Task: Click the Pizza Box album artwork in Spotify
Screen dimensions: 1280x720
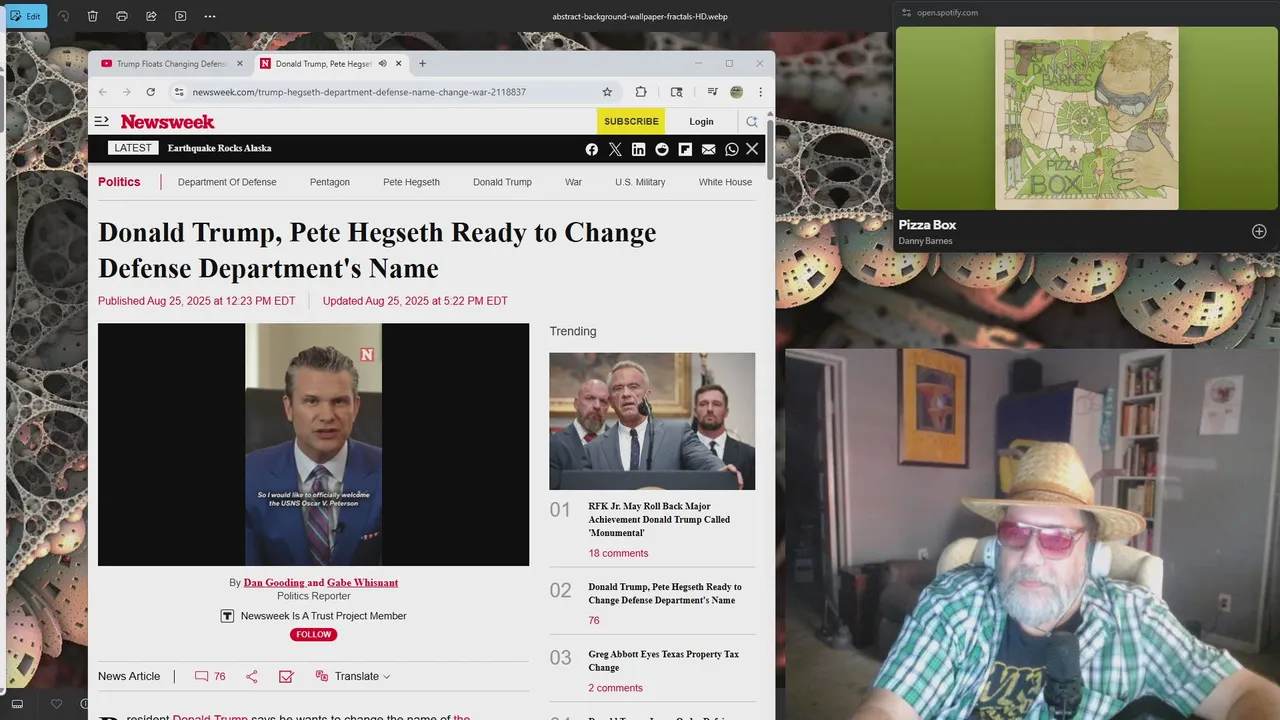Action: point(1087,118)
